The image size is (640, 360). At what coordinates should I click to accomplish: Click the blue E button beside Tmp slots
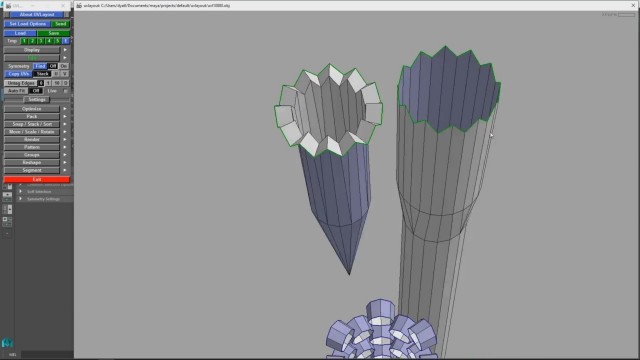[66, 41]
